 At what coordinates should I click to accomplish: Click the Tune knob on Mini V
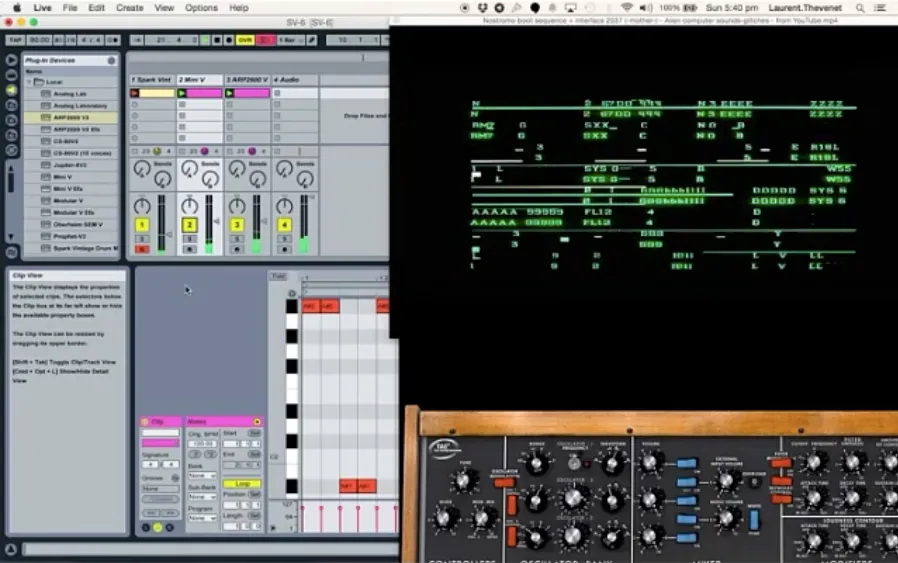(x=463, y=481)
